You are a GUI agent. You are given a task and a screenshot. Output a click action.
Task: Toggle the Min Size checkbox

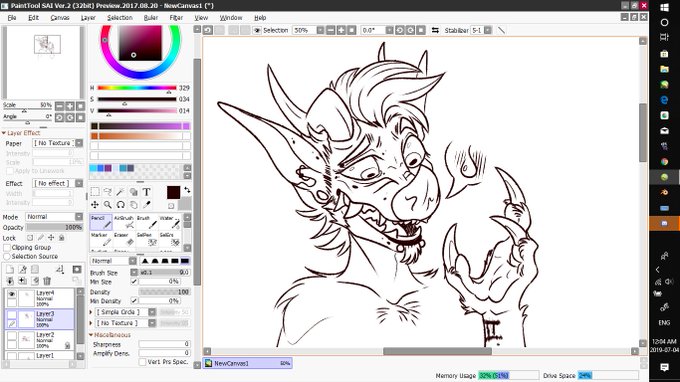point(134,281)
